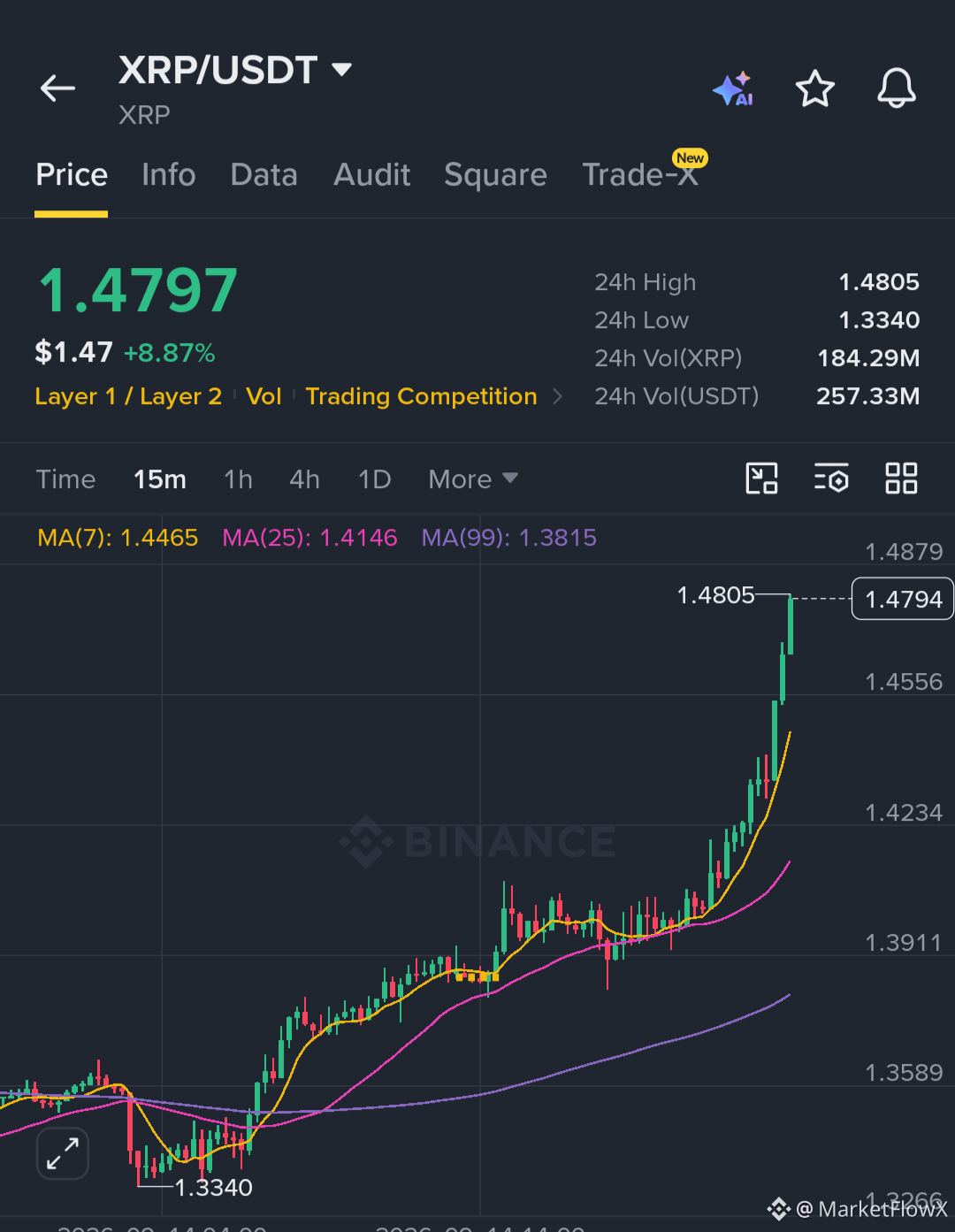Select the 1h chart interval
The image size is (955, 1232).
tap(238, 479)
